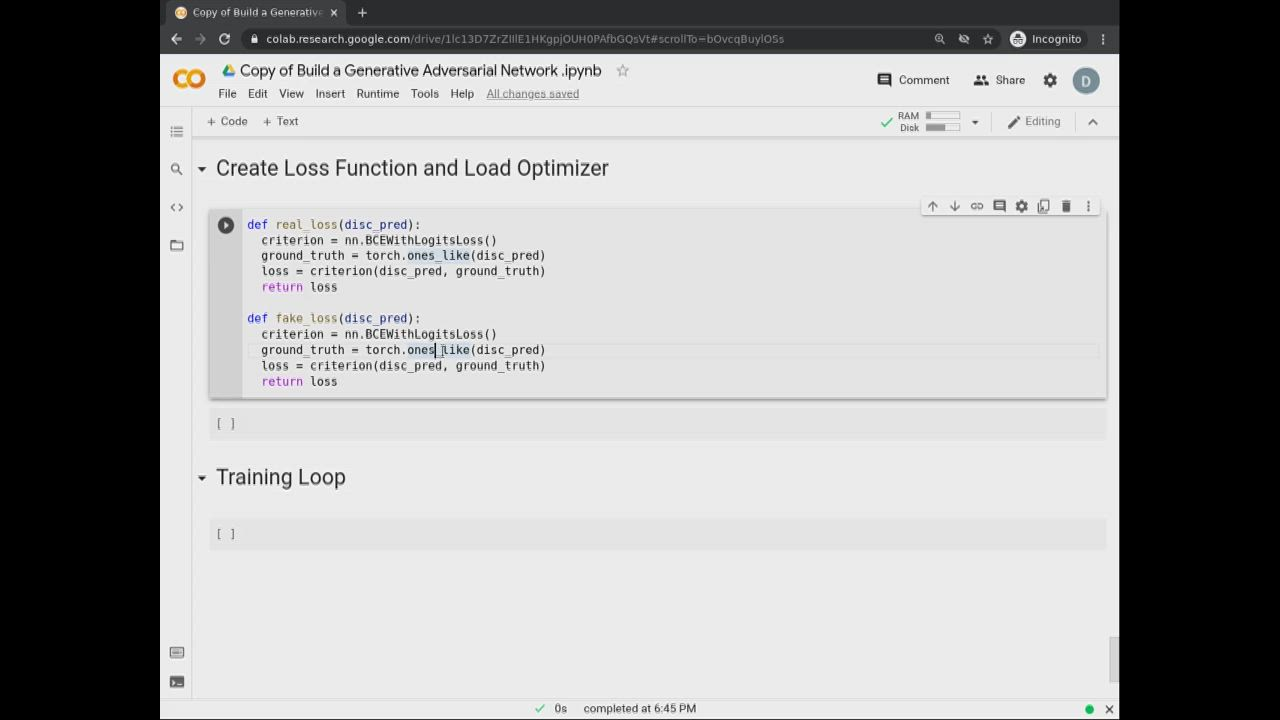Click the "def fake_loss(disc_pred):" line
1280x720 pixels.
coord(334,319)
